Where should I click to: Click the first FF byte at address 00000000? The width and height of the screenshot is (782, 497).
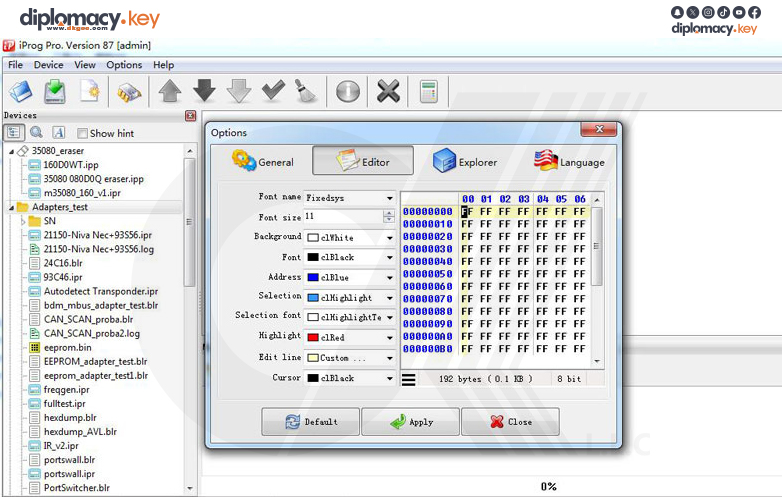point(467,212)
